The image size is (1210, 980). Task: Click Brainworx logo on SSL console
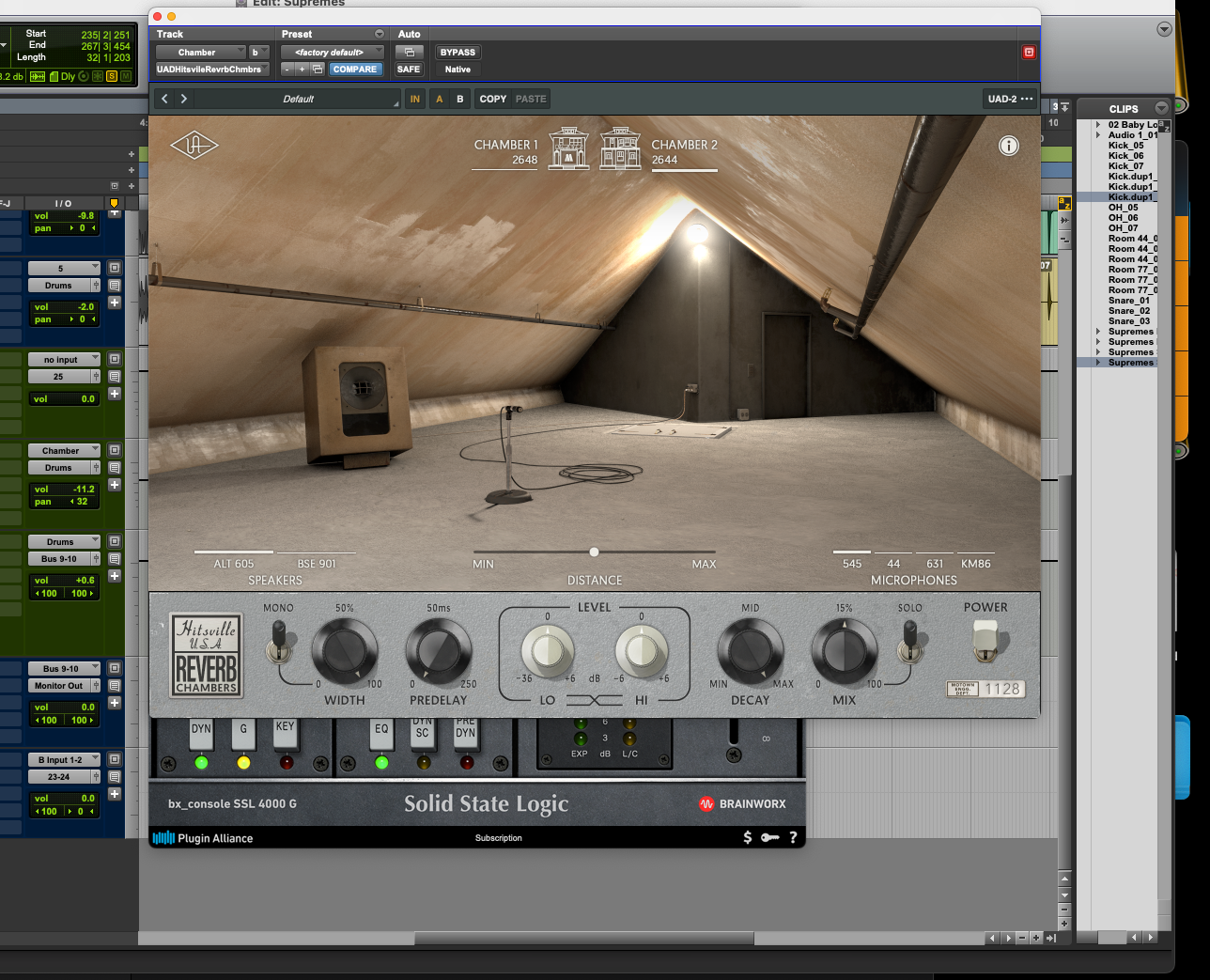[742, 804]
